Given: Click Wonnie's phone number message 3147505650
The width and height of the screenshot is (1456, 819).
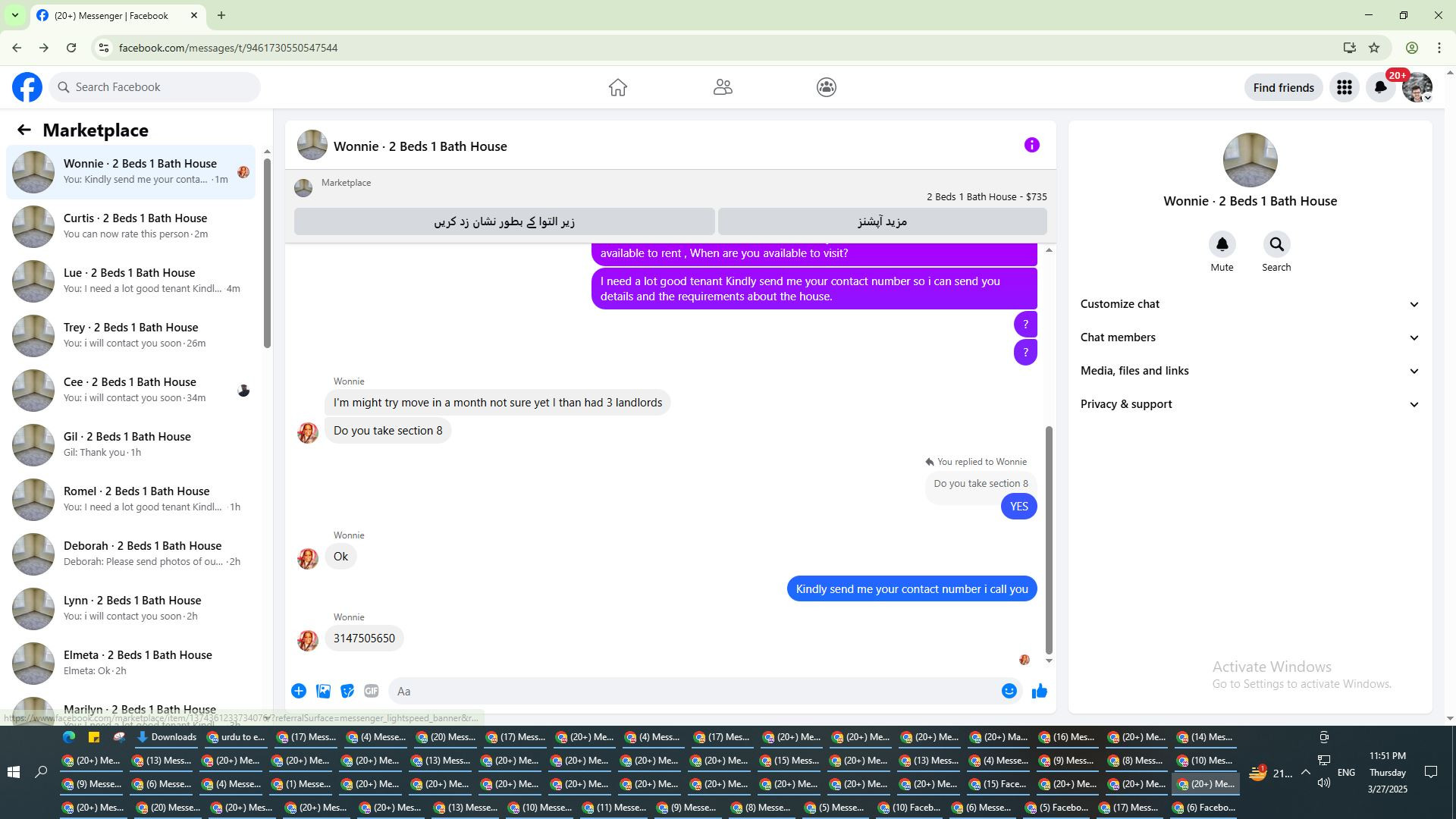Looking at the screenshot, I should (x=364, y=639).
